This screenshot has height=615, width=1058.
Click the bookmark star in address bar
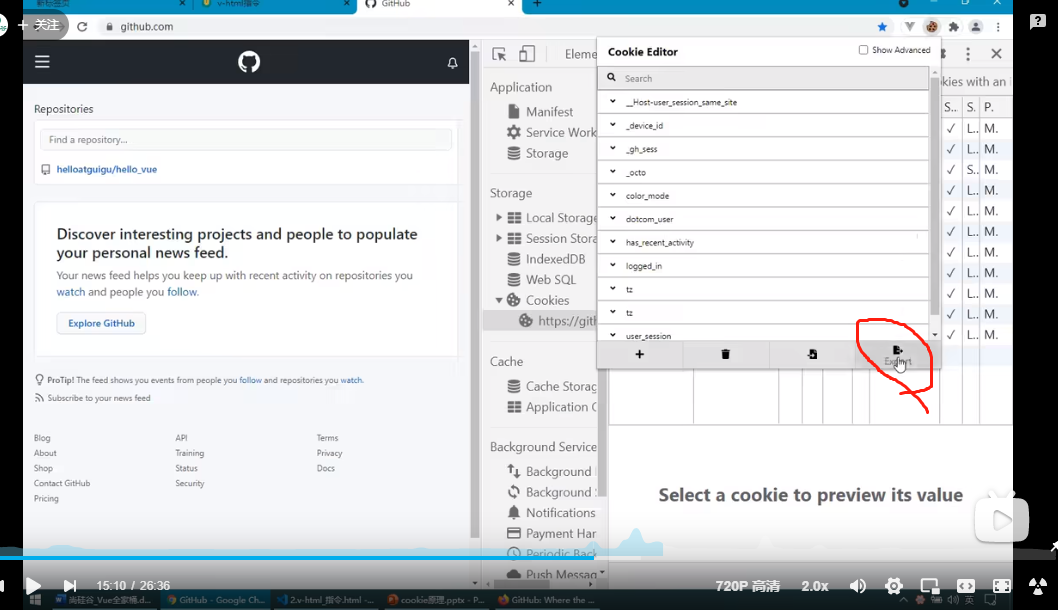click(882, 27)
